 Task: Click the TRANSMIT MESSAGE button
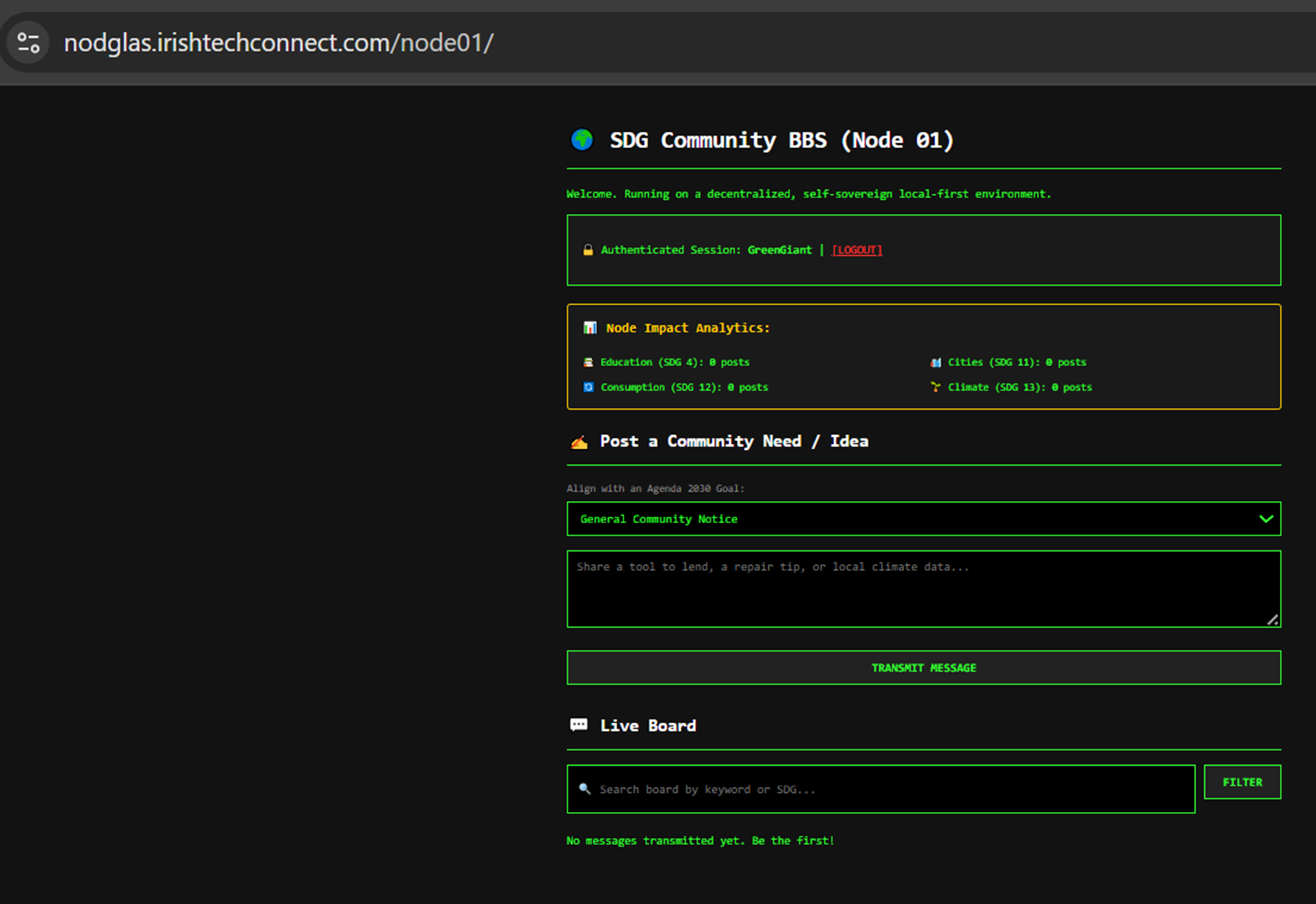[x=924, y=668]
